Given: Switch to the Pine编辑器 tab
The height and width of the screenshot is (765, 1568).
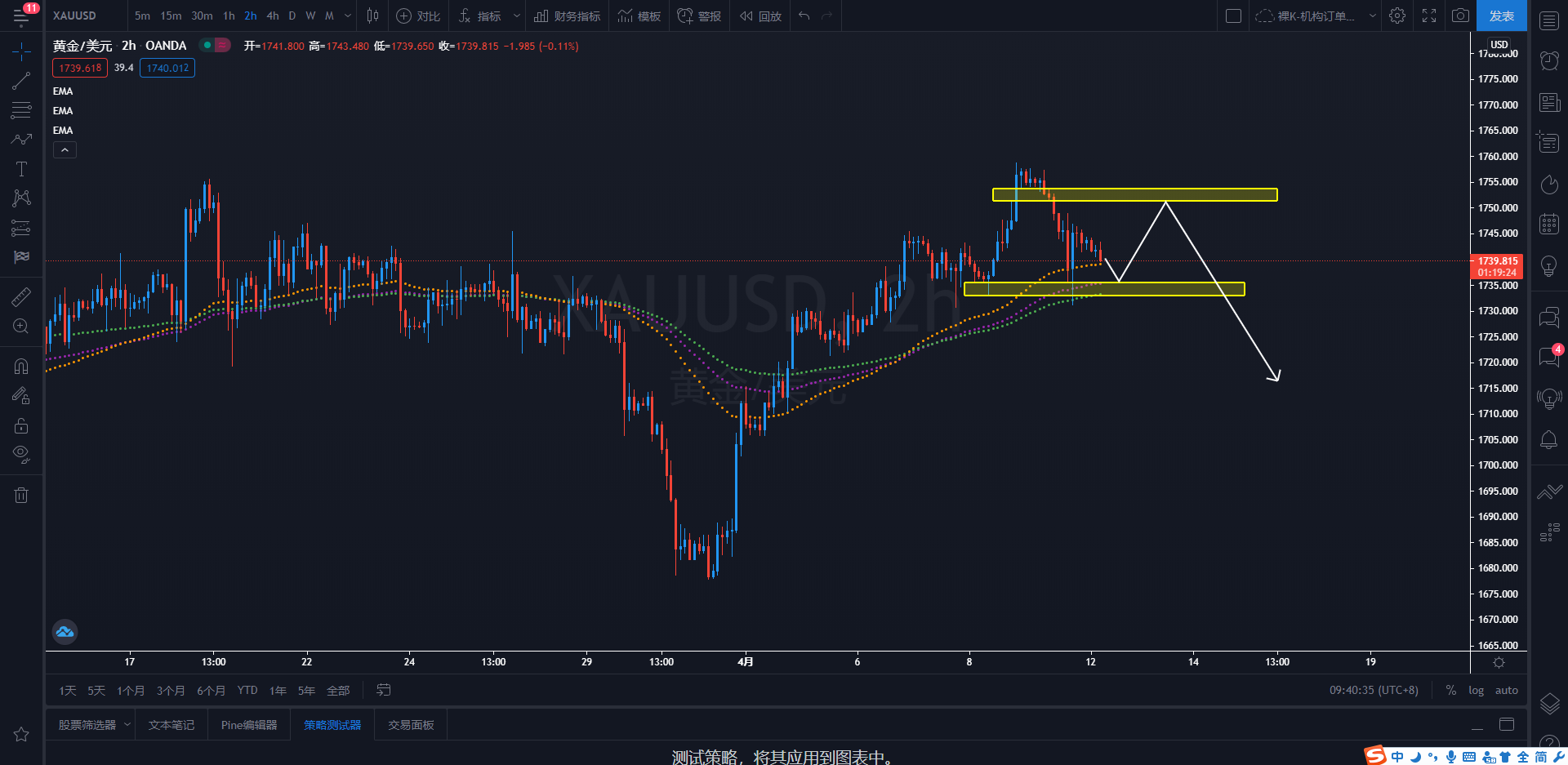Looking at the screenshot, I should [249, 725].
